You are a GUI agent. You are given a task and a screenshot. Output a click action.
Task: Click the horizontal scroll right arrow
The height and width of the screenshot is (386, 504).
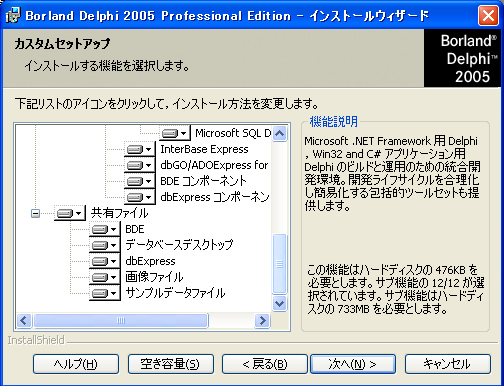coord(262,320)
